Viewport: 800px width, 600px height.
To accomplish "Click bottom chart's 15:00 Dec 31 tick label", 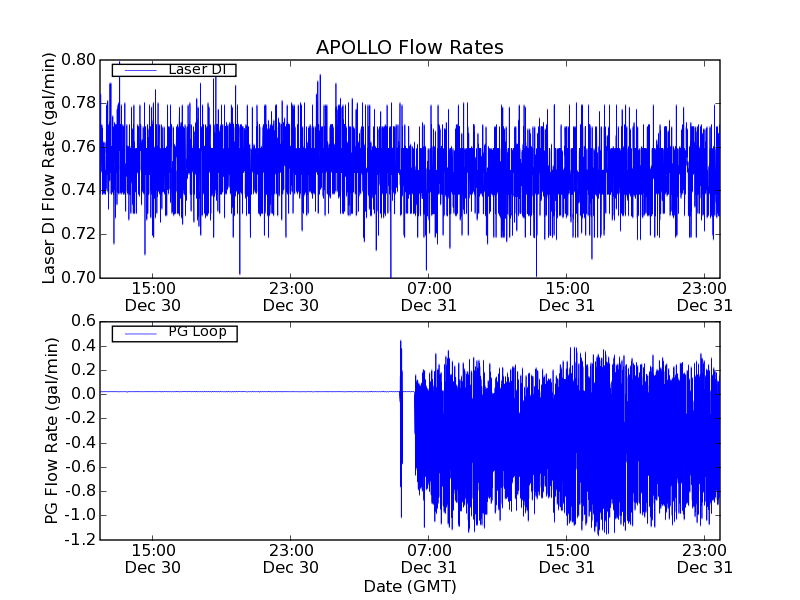I will (x=567, y=559).
